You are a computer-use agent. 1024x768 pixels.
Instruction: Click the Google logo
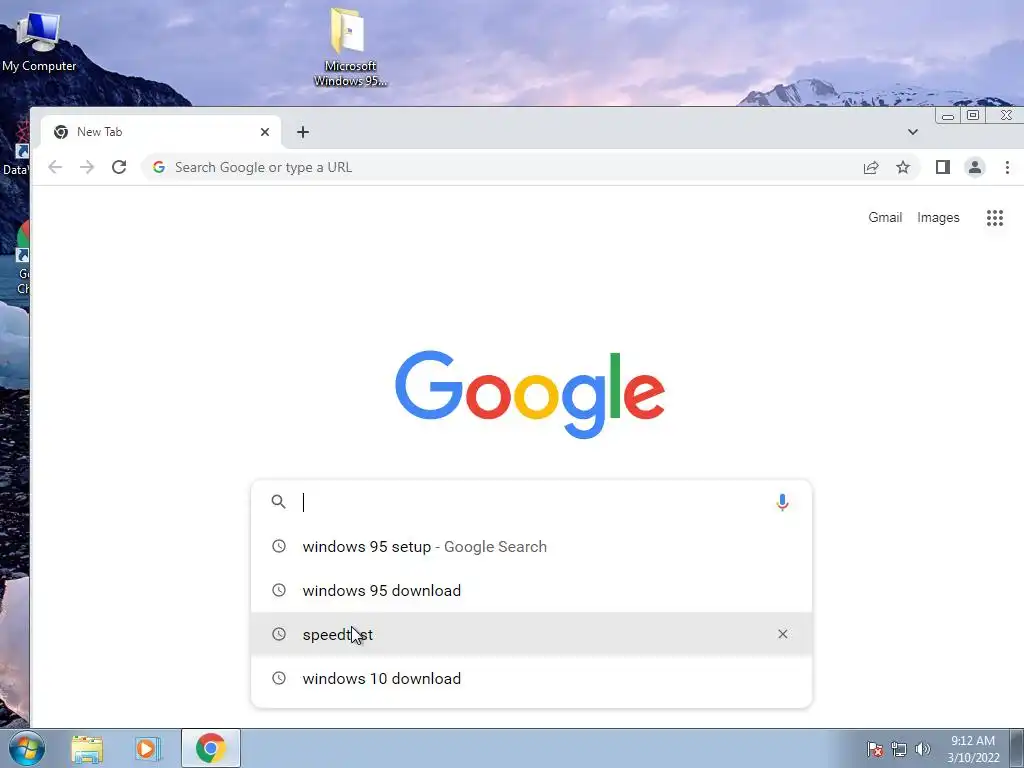530,394
